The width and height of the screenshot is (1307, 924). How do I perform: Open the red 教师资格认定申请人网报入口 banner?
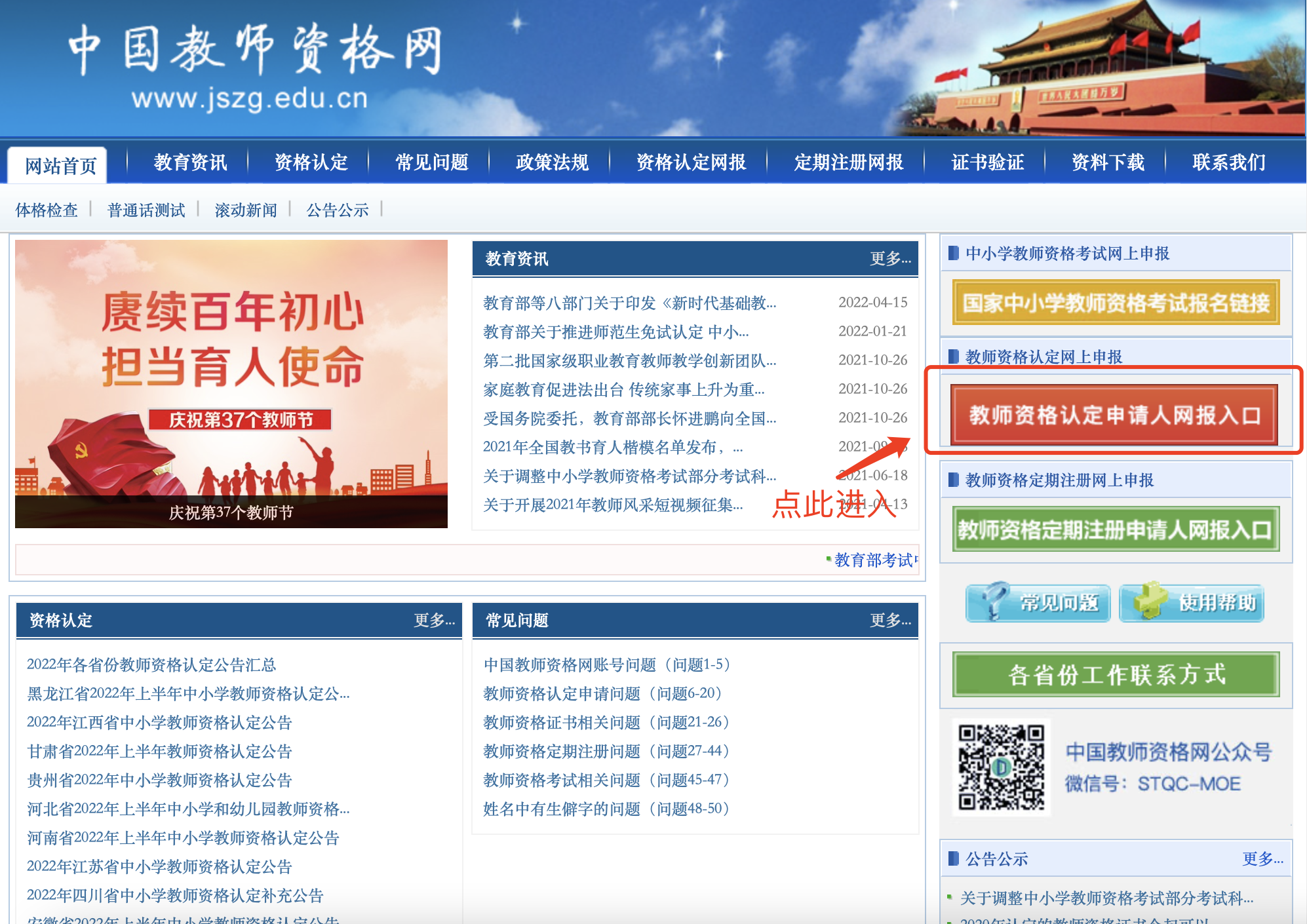click(1114, 415)
